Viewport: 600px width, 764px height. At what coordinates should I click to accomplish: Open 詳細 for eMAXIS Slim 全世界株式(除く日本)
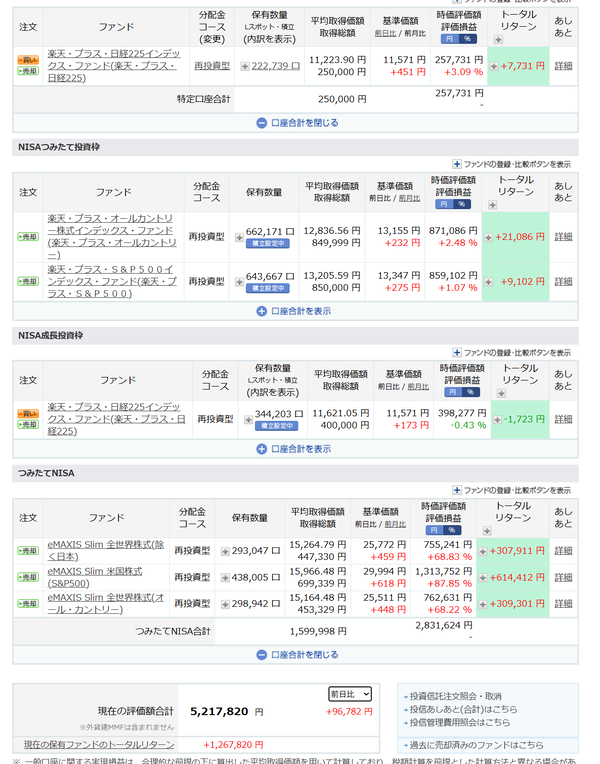pyautogui.click(x=563, y=551)
